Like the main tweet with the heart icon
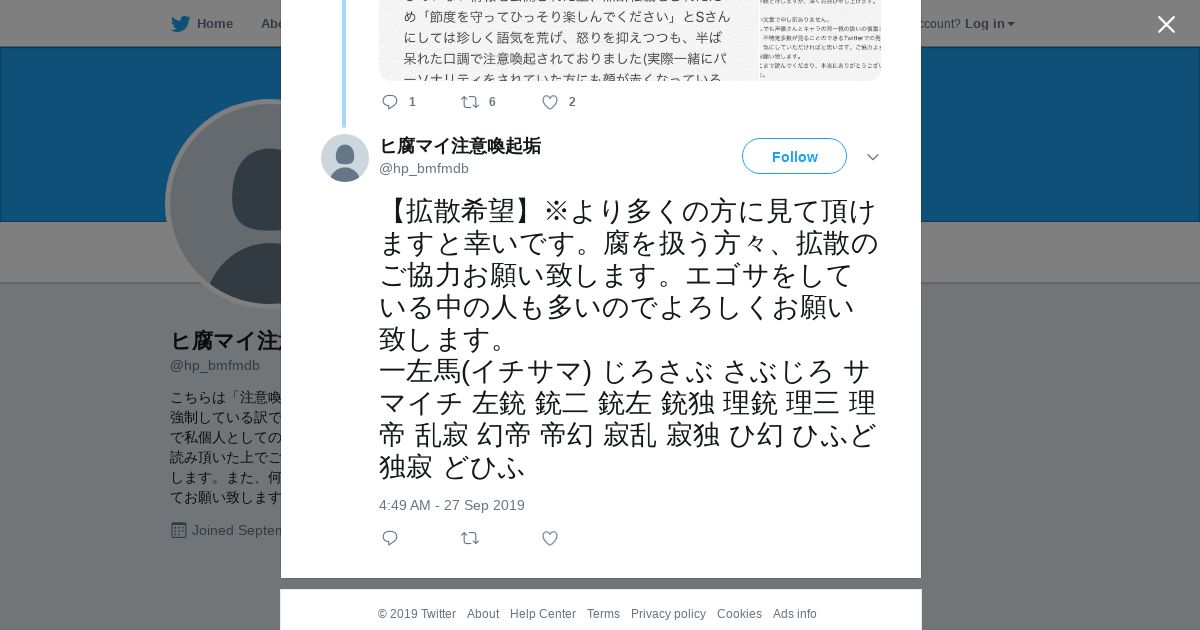This screenshot has width=1200, height=630. coord(550,538)
